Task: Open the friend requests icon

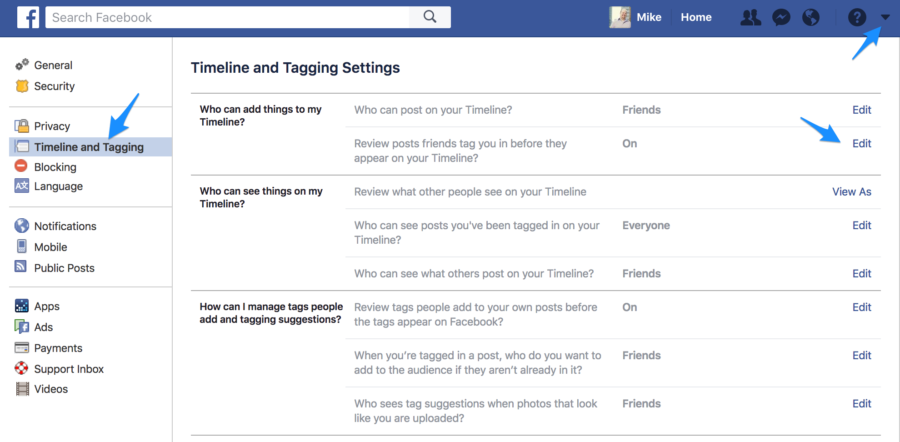Action: point(749,17)
